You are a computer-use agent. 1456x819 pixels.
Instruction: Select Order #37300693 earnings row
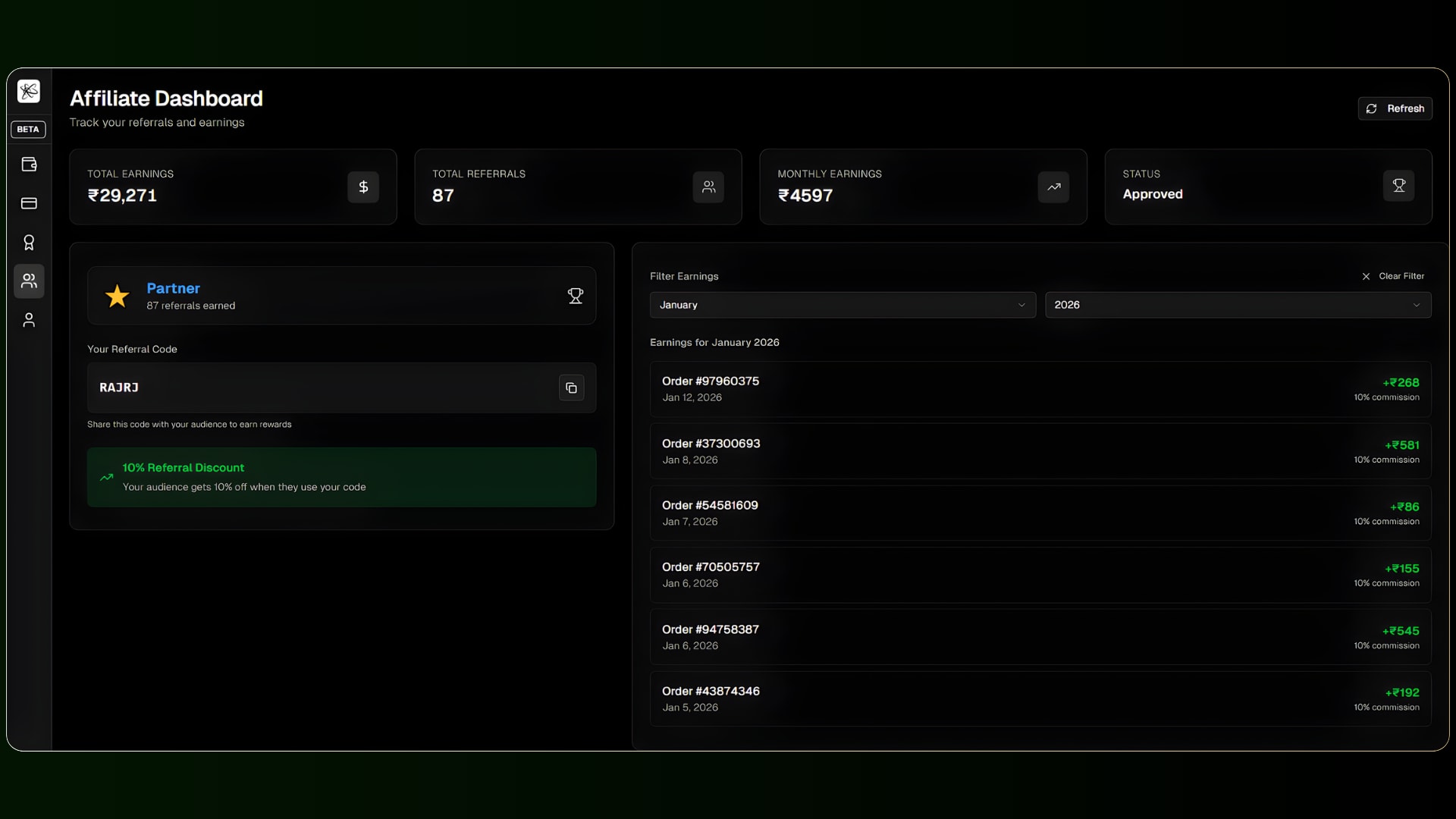pos(1040,451)
